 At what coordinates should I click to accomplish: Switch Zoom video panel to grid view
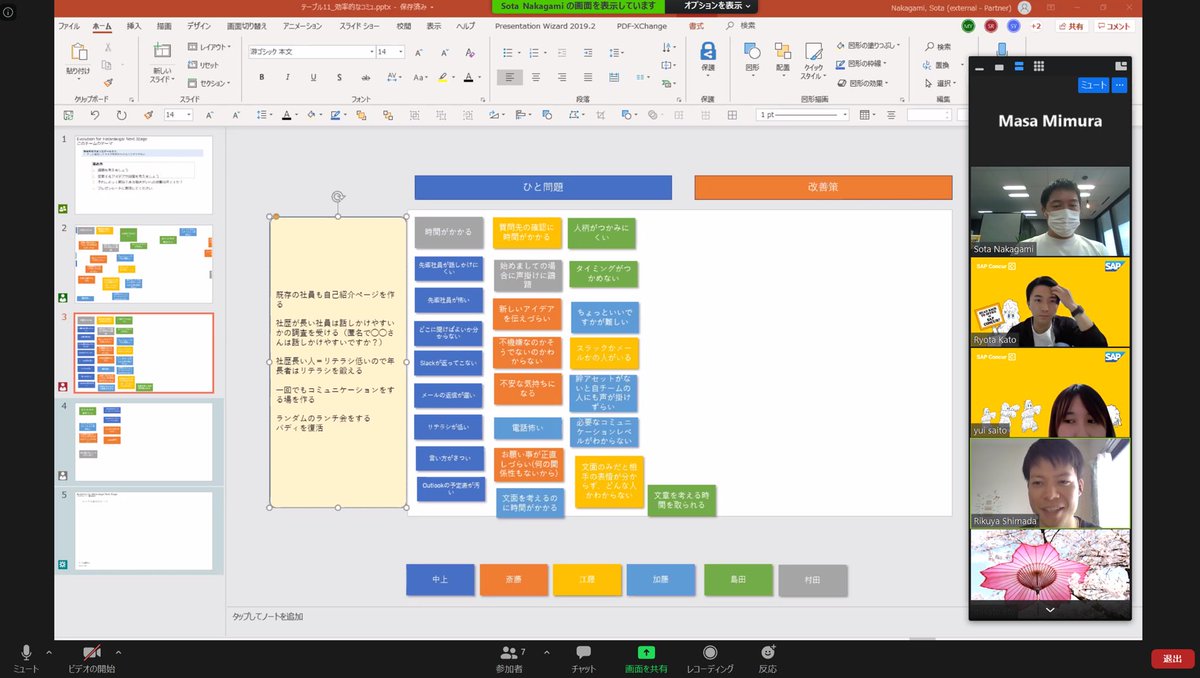pos(1039,66)
